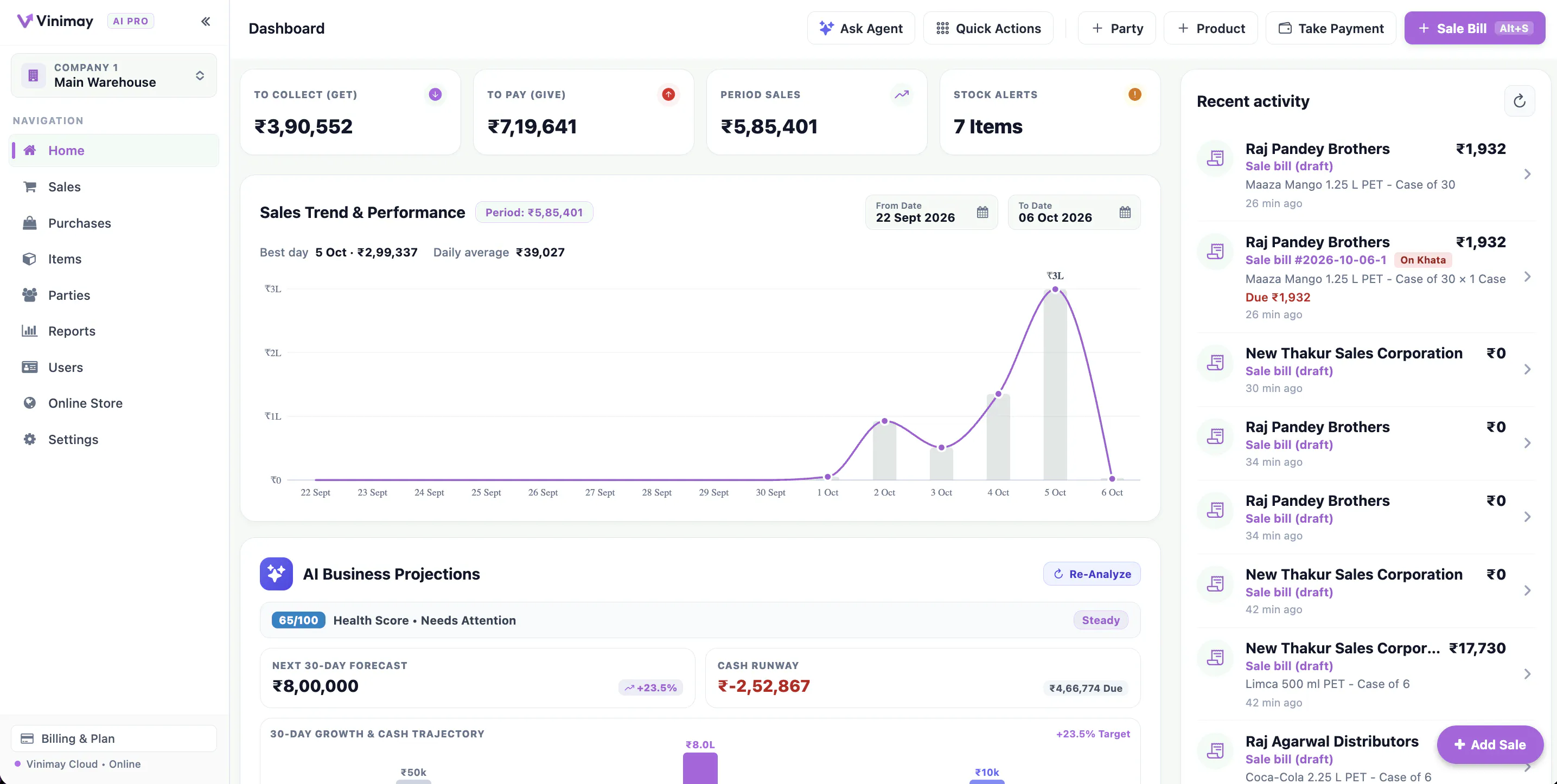
Task: Click the Ask Agent button
Action: coord(861,28)
